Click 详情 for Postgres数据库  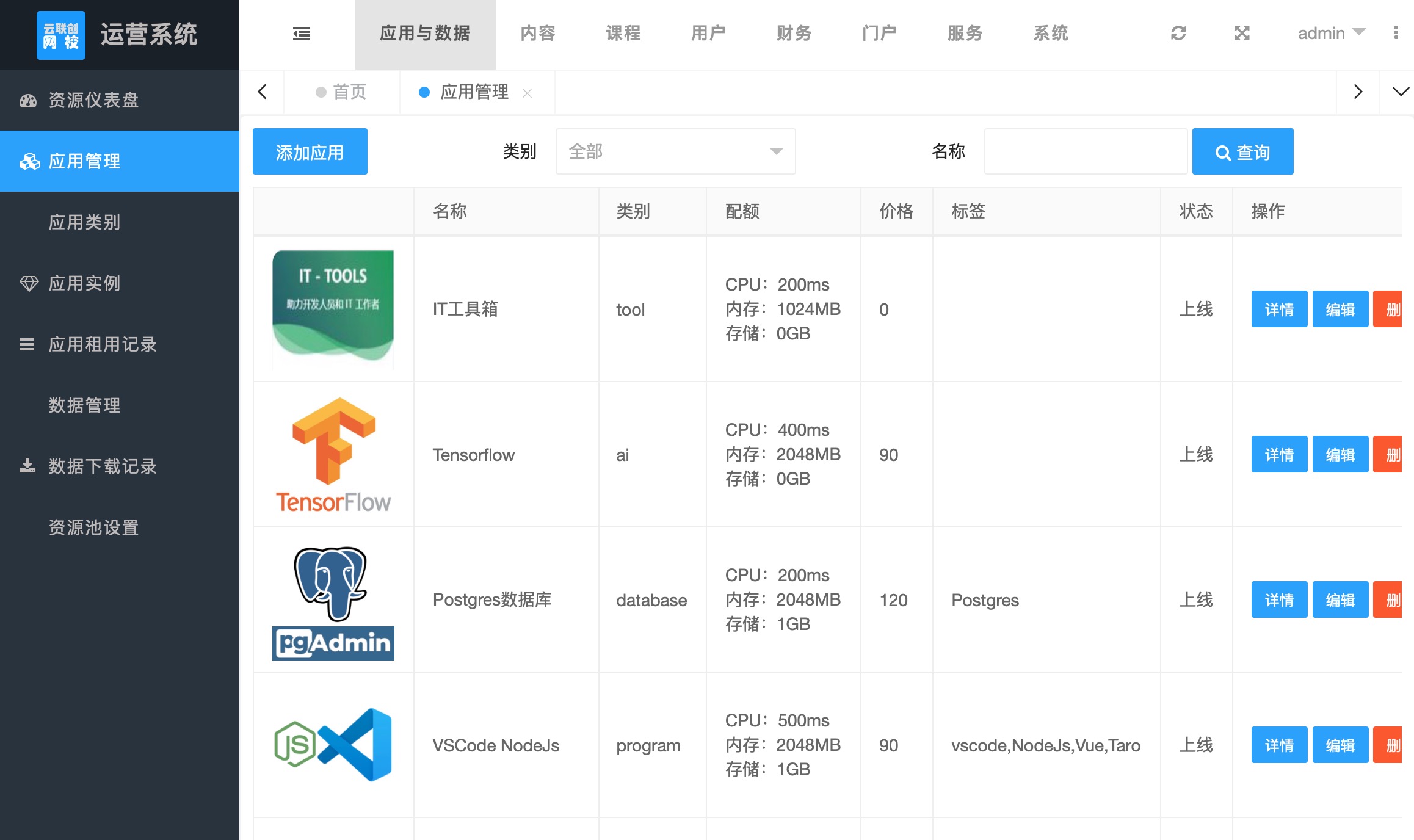click(x=1279, y=599)
